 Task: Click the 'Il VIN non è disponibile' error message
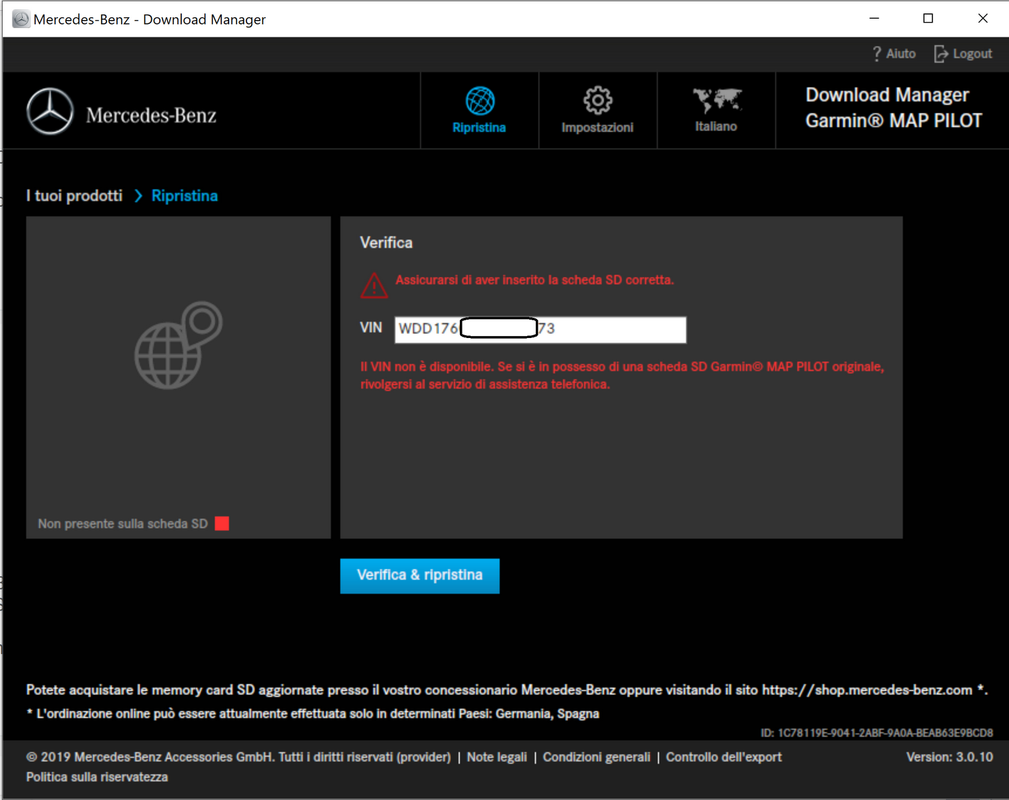[622, 375]
